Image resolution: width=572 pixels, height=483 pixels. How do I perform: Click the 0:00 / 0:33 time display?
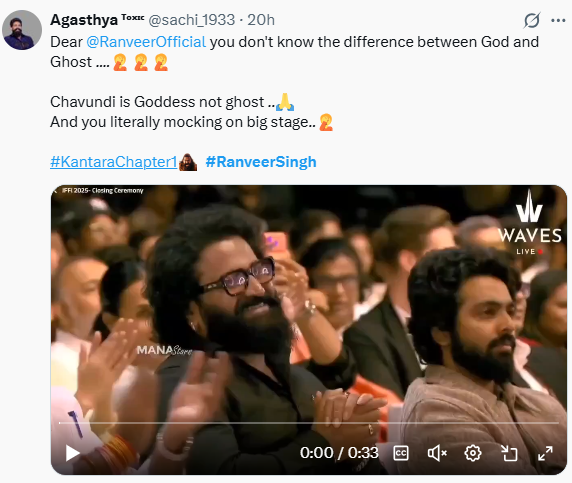tap(339, 453)
